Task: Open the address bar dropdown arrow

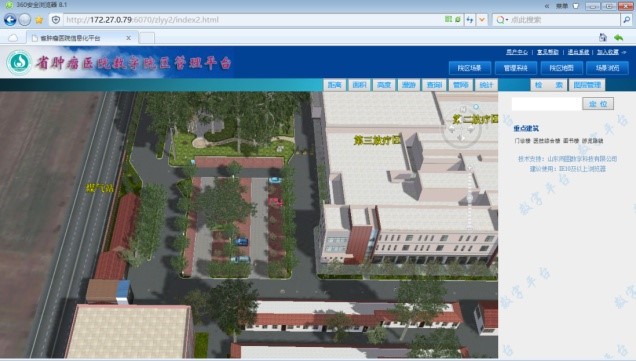Action: (x=482, y=19)
